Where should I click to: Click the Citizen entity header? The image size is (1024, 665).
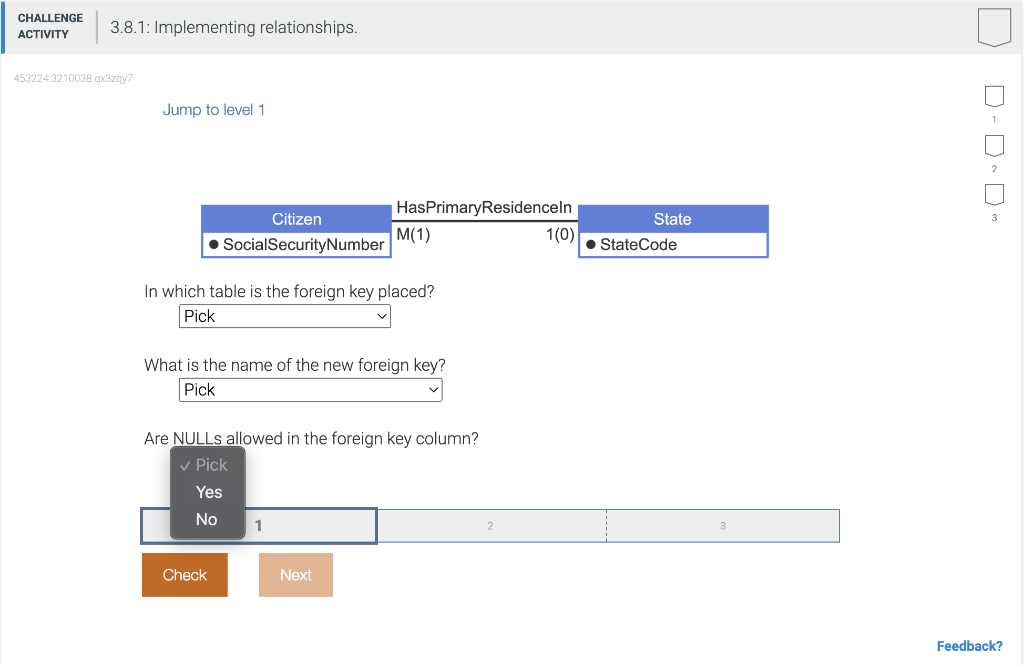coord(296,219)
